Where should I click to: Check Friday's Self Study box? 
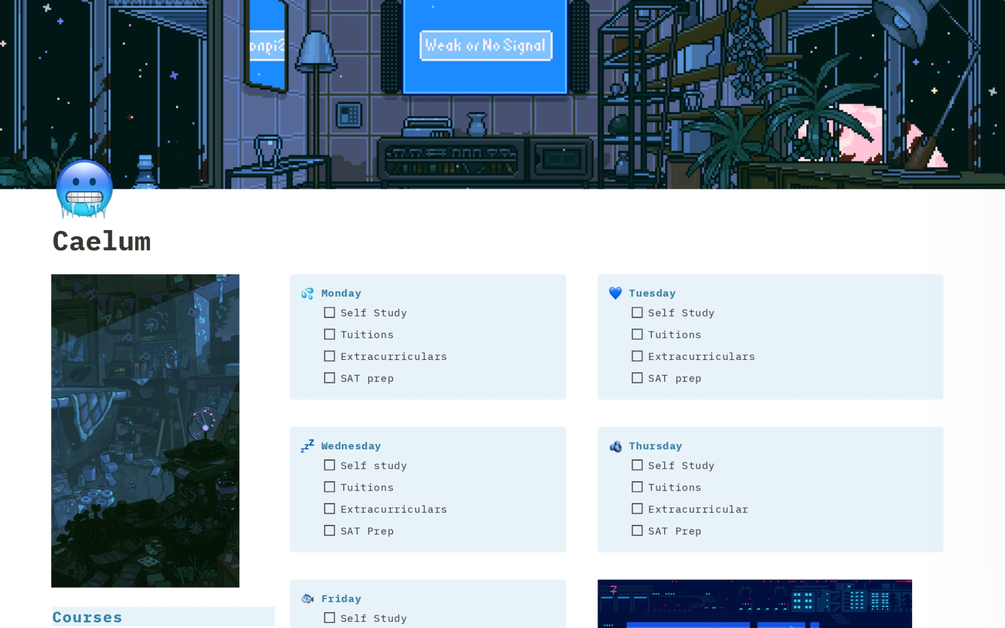(x=329, y=618)
